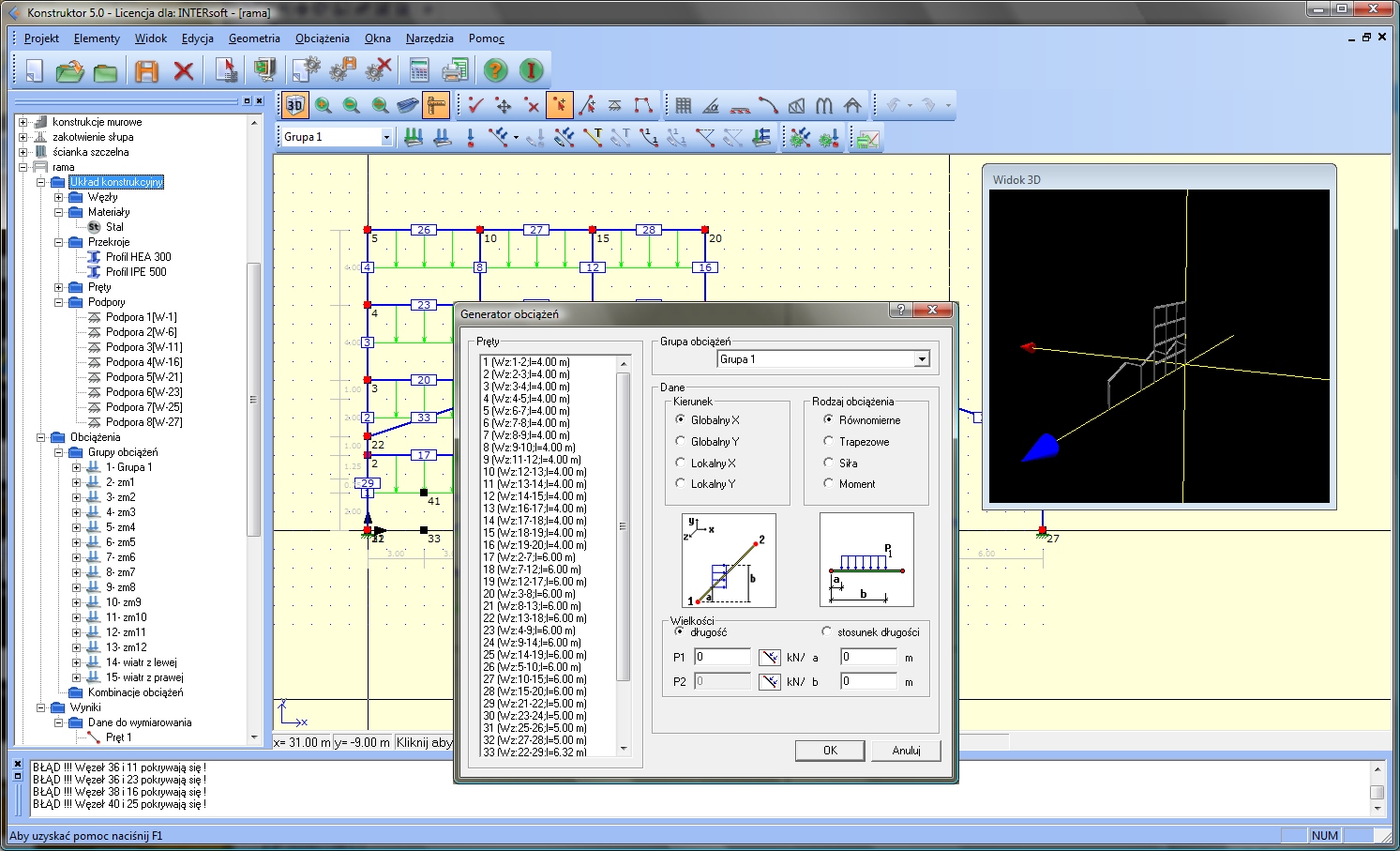Open the Obciążenia menu
This screenshot has width=1400, height=851.
[x=322, y=38]
